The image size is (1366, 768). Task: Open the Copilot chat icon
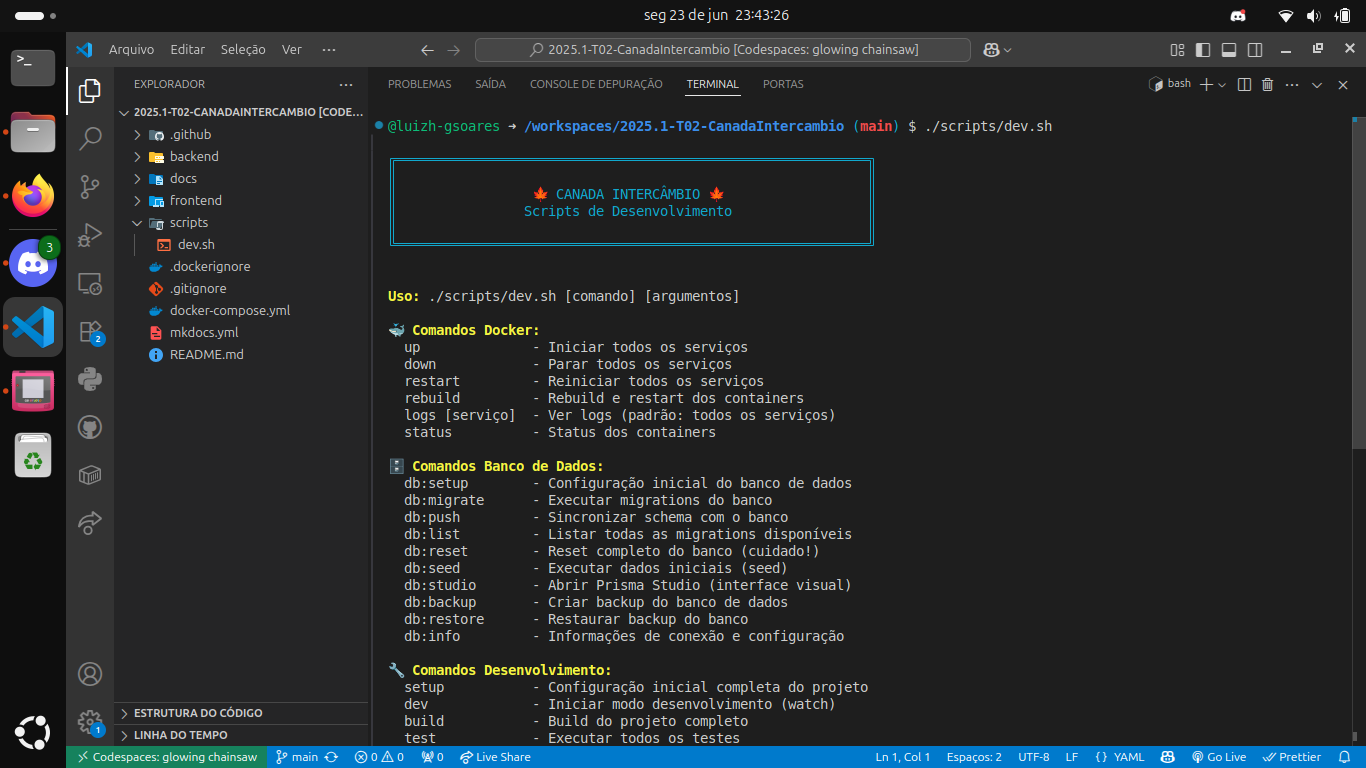tap(991, 50)
